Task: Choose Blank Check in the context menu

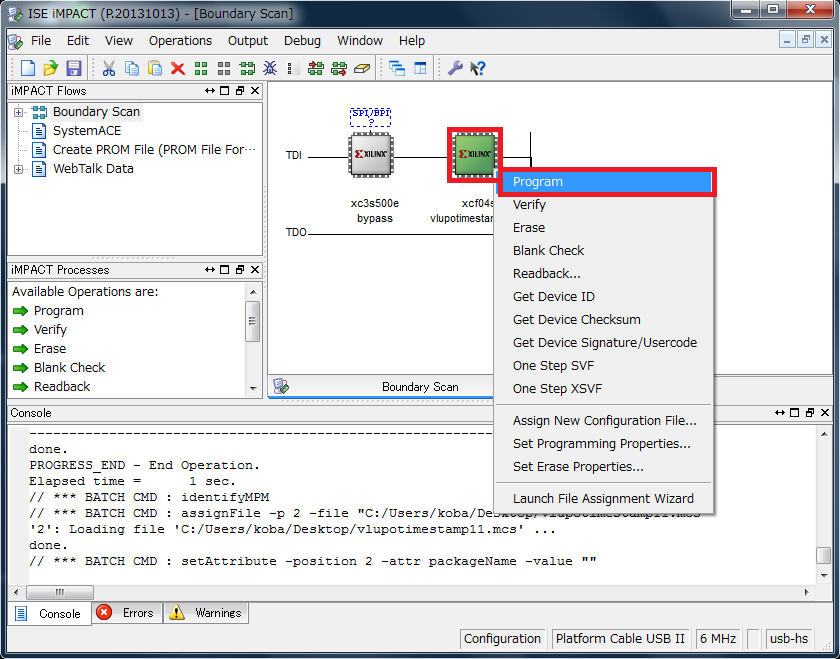Action: click(604, 251)
